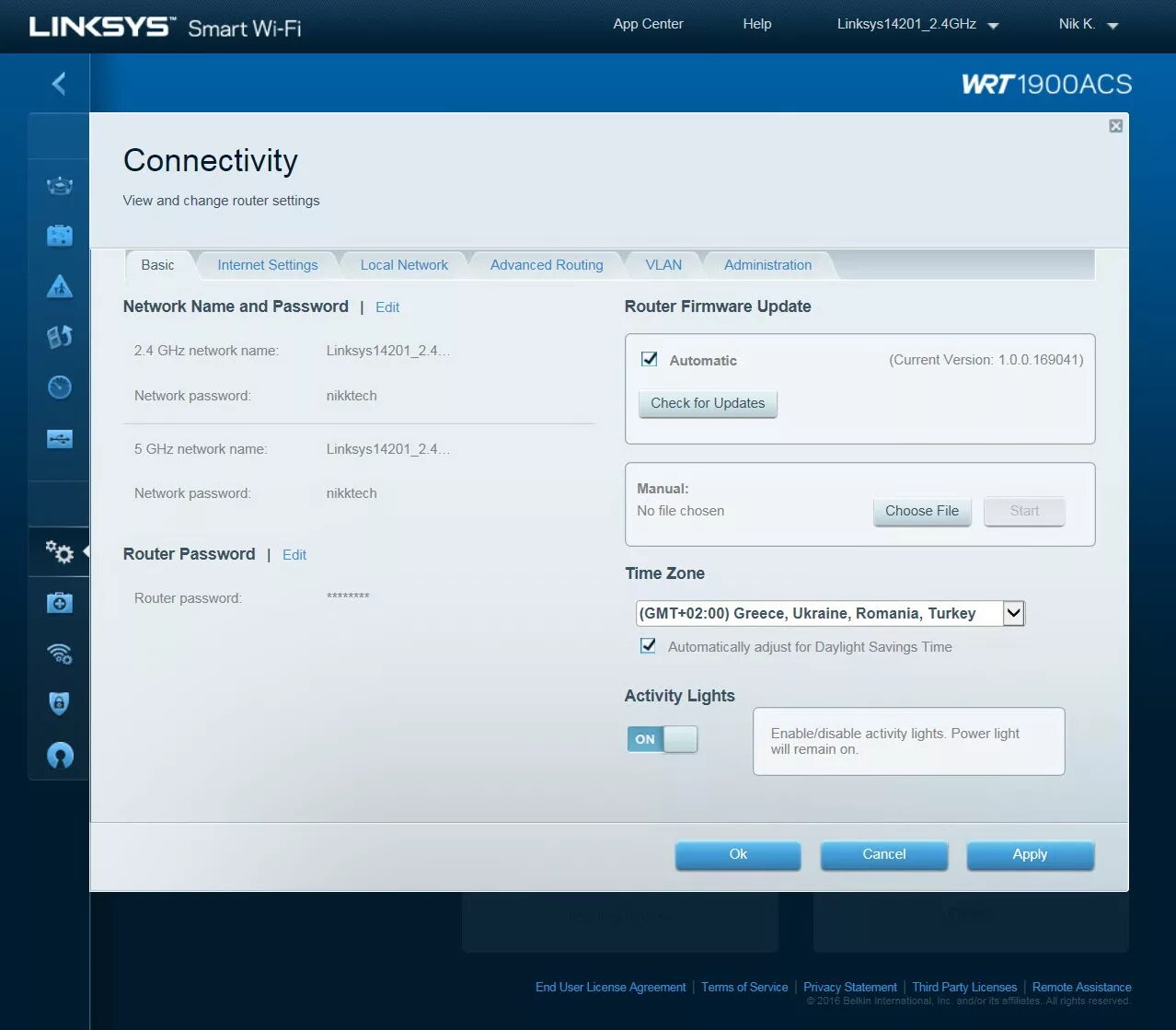The height and width of the screenshot is (1030, 1176).
Task: Click the Apply button
Action: click(x=1030, y=855)
